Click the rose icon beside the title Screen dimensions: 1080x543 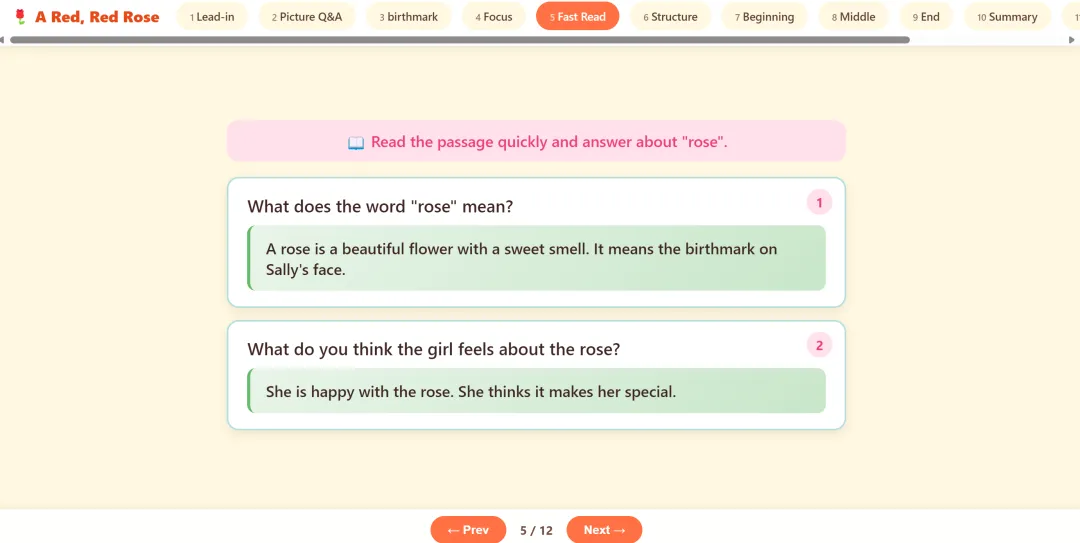21,17
